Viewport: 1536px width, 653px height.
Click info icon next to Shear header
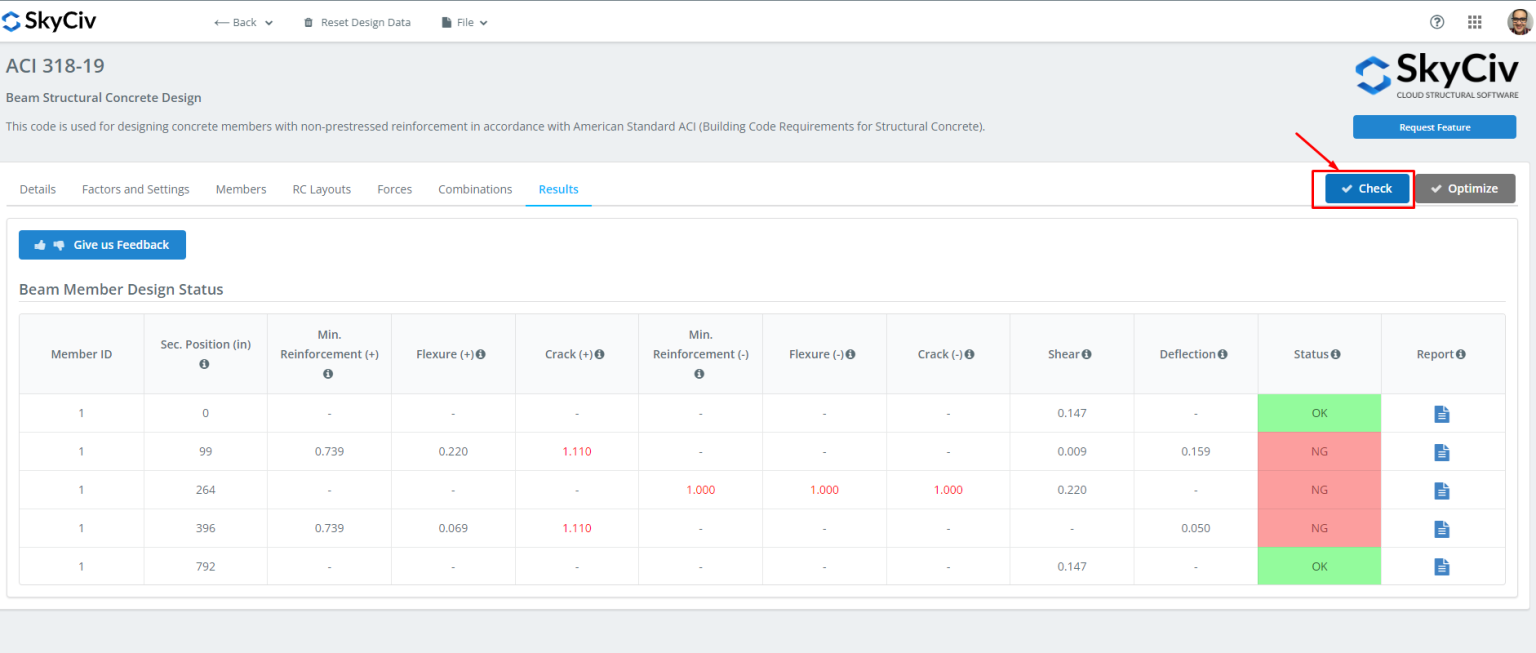click(1087, 354)
